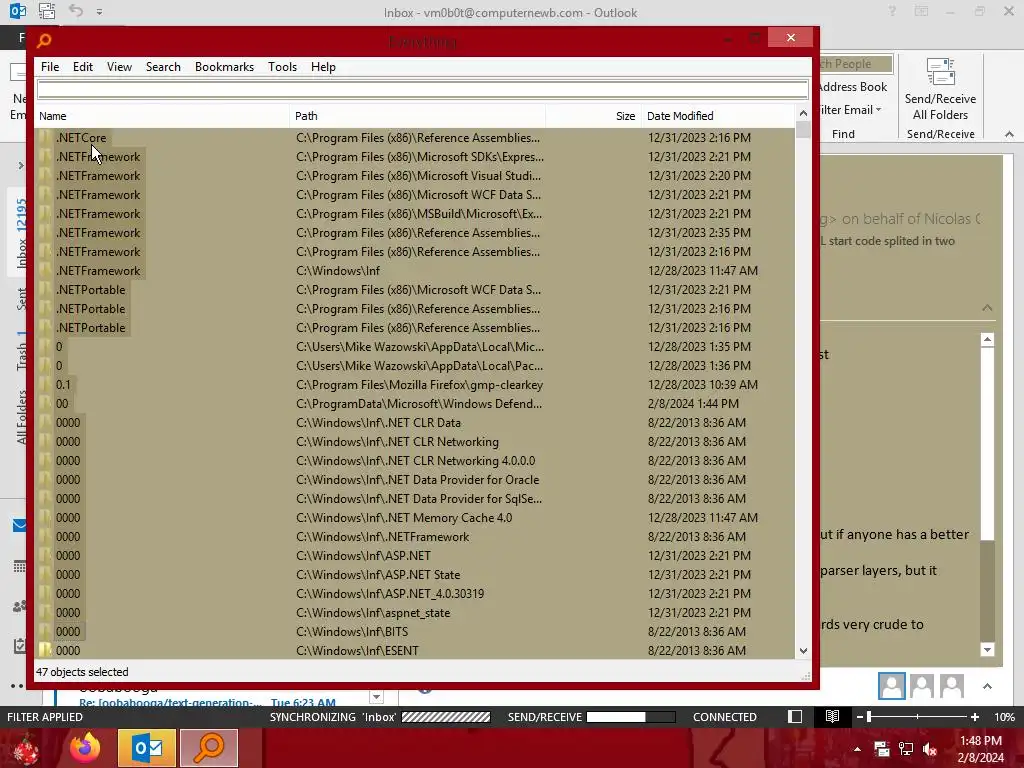
Task: Select path C:\Windows\Inf\BITS
Action: (x=352, y=632)
